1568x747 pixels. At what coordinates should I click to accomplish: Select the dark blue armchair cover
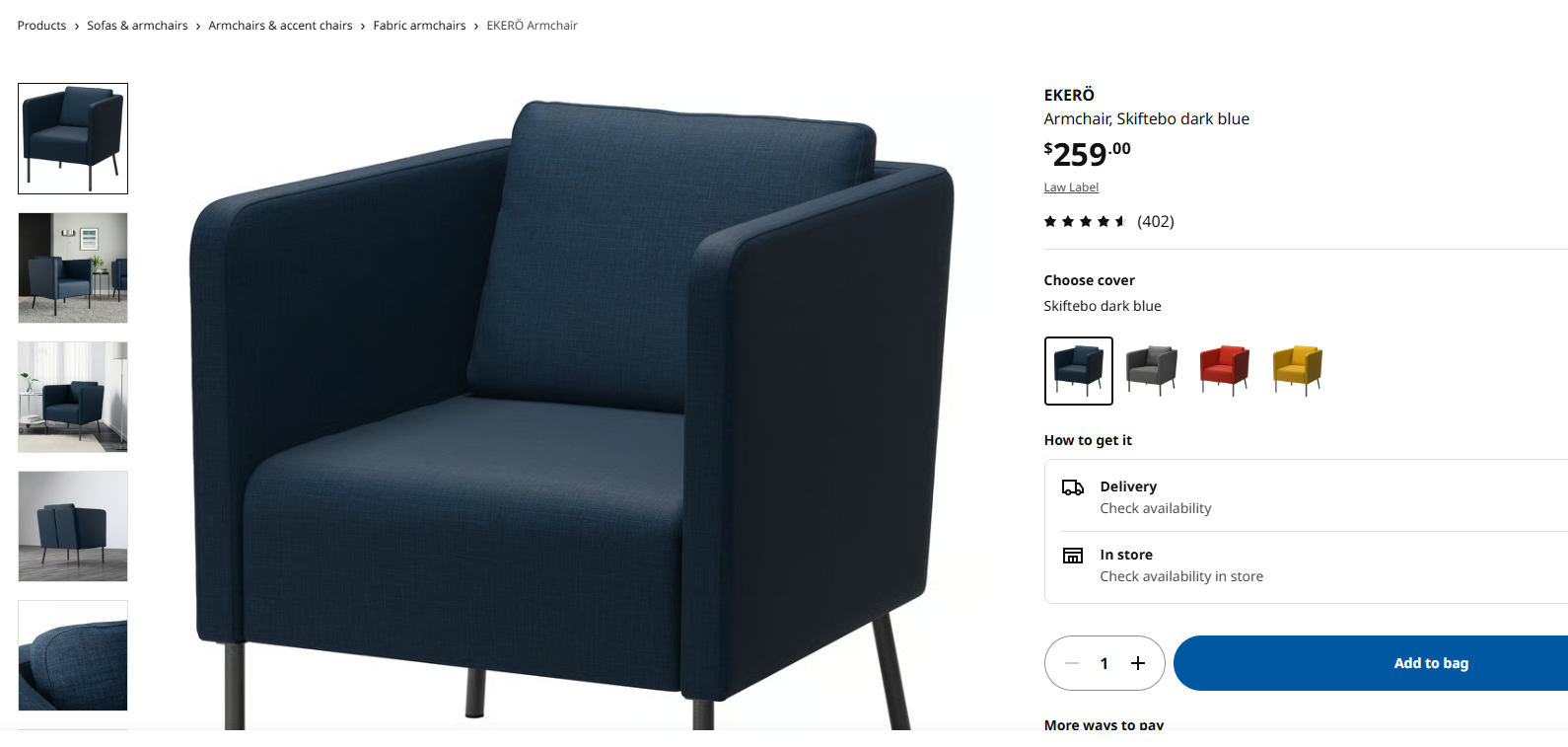(x=1078, y=371)
